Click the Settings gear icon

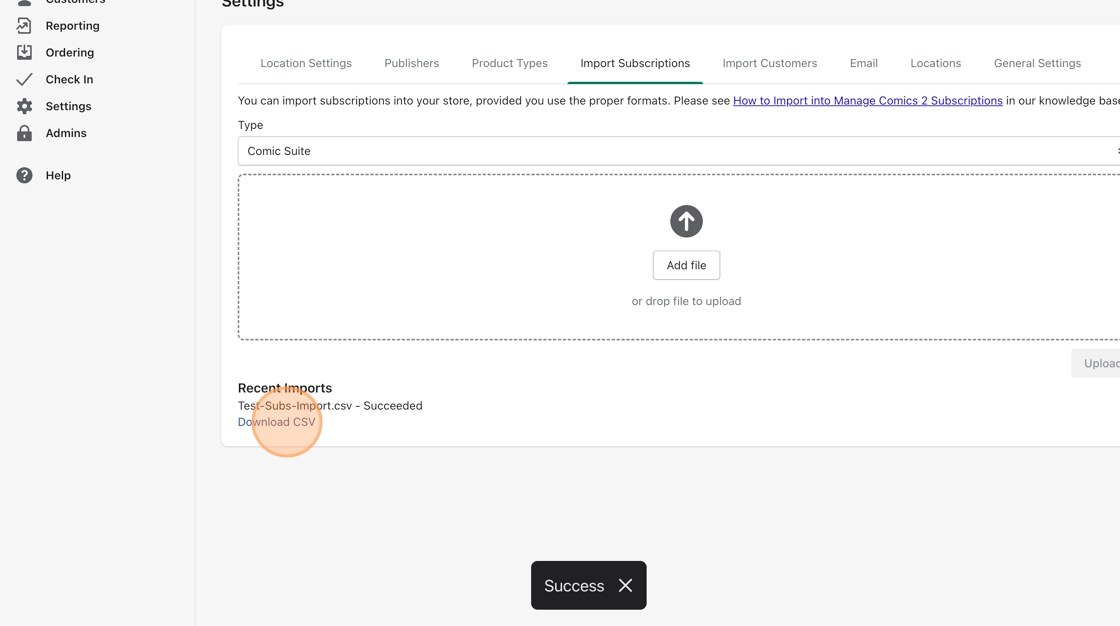click(x=24, y=106)
